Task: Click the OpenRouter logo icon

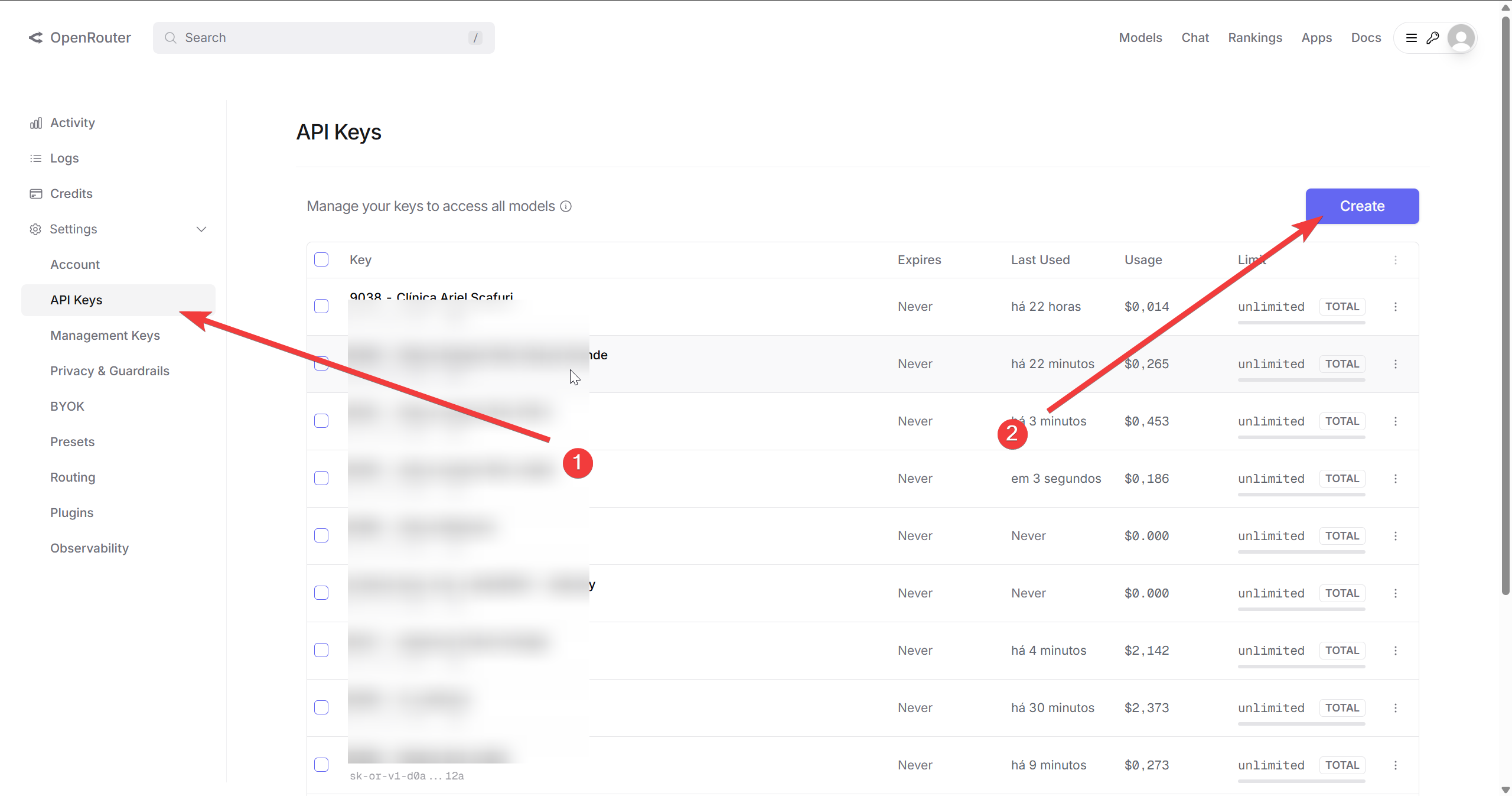Action: tap(36, 38)
